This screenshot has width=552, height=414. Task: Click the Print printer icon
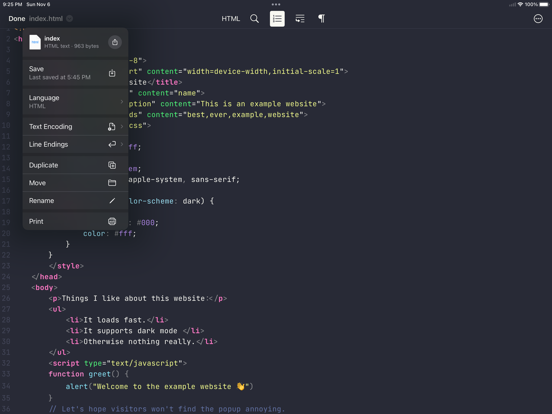tap(112, 221)
